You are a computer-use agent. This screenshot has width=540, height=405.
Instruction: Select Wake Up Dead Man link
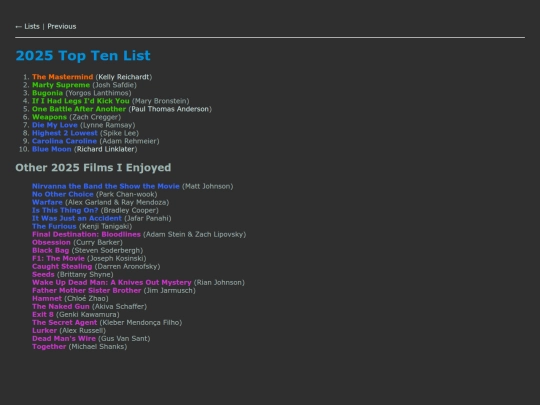112,282
